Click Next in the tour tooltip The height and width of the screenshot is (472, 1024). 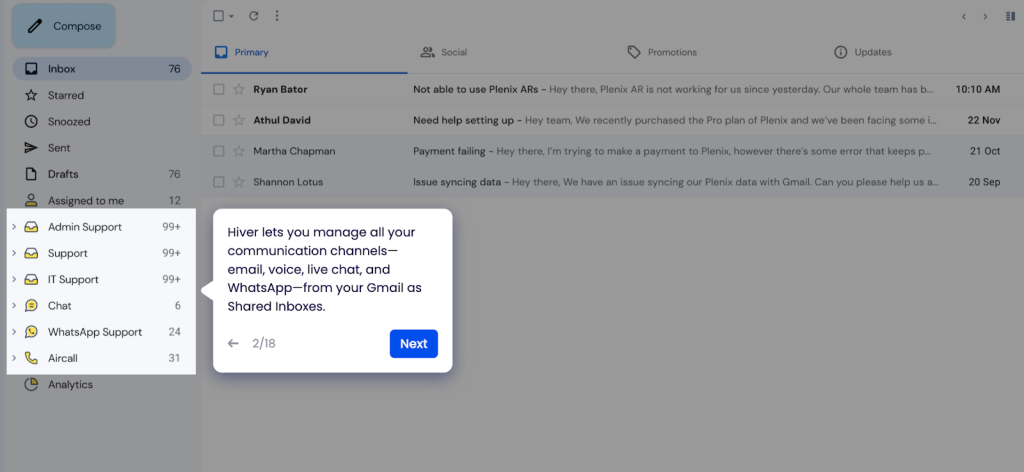pyautogui.click(x=413, y=343)
